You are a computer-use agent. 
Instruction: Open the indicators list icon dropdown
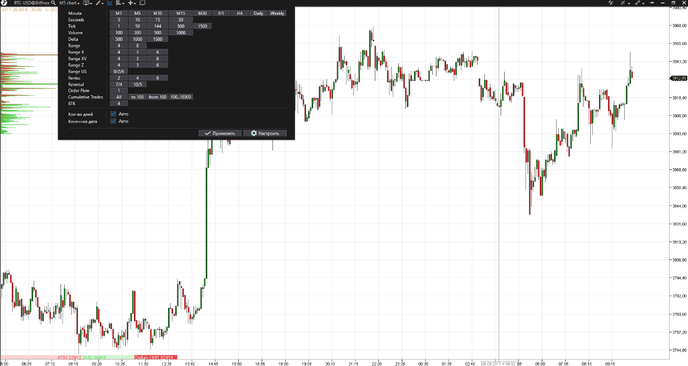tap(120, 3)
